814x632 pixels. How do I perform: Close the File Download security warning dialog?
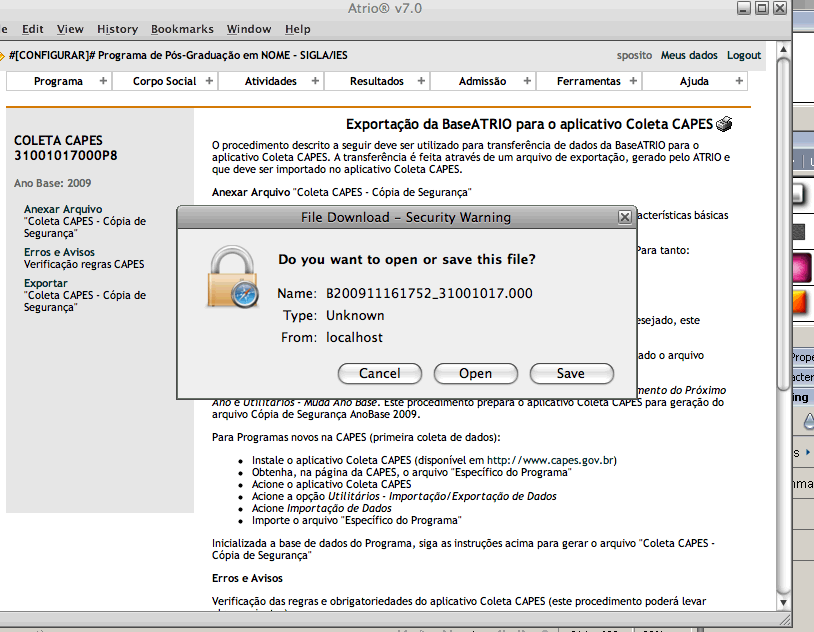(x=625, y=217)
